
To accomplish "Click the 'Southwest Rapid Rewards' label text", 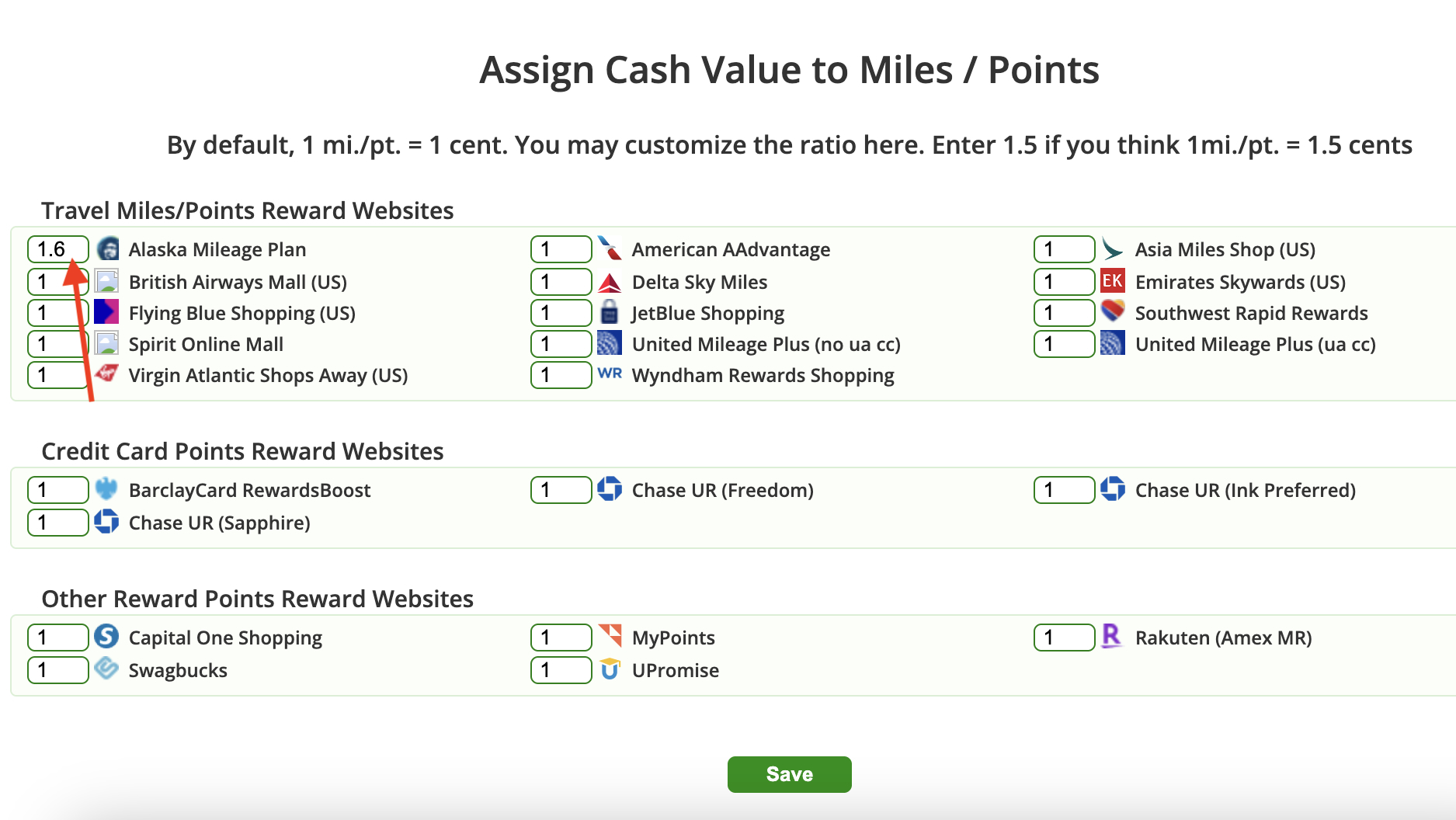I will coord(1252,313).
